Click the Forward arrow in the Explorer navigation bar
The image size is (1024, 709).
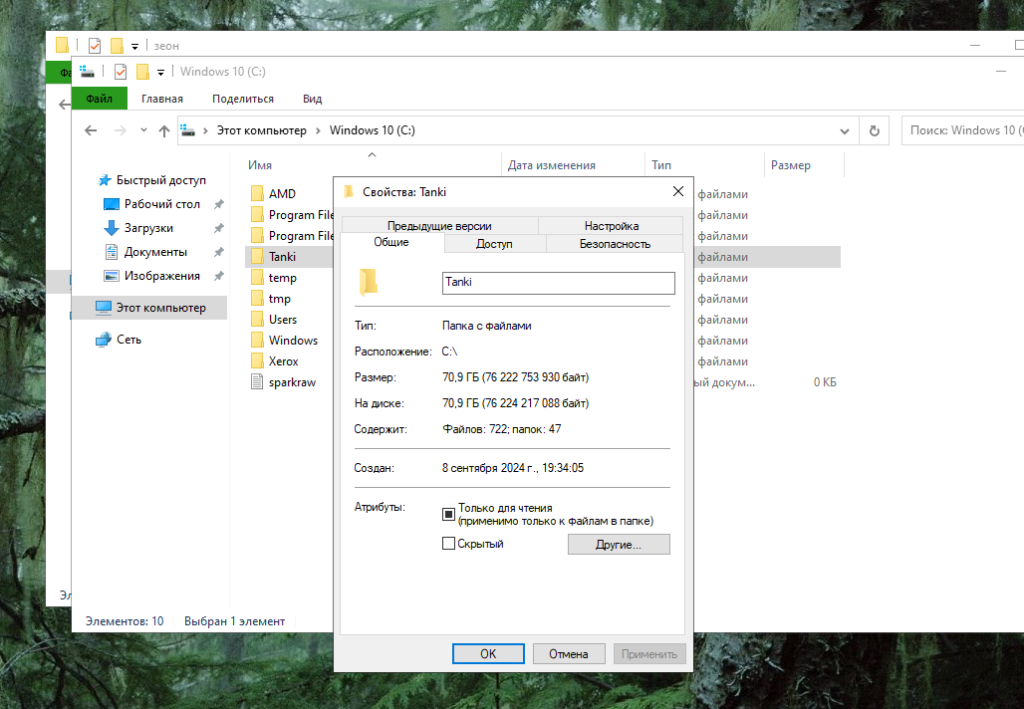(120, 131)
